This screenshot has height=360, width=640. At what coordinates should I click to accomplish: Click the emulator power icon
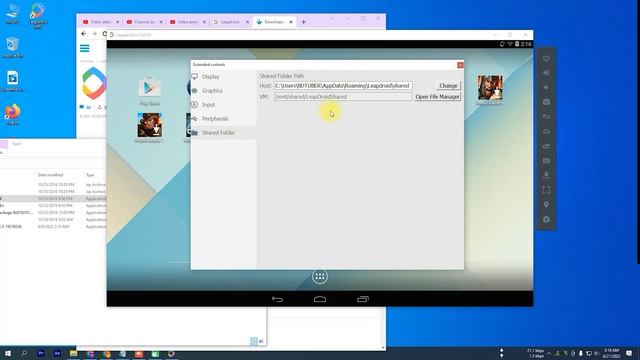[x=546, y=58]
